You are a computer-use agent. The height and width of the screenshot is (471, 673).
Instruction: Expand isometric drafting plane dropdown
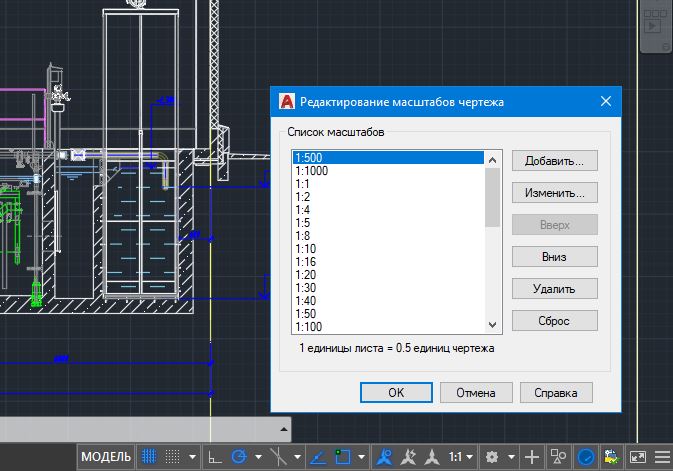click(x=297, y=457)
